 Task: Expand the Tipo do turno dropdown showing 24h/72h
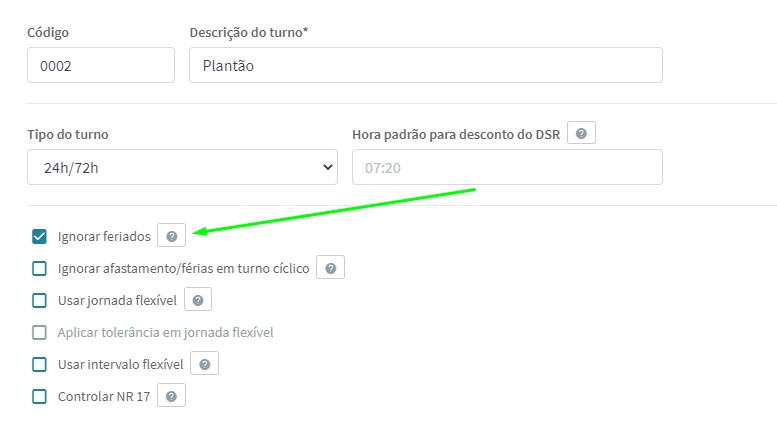(x=182, y=167)
